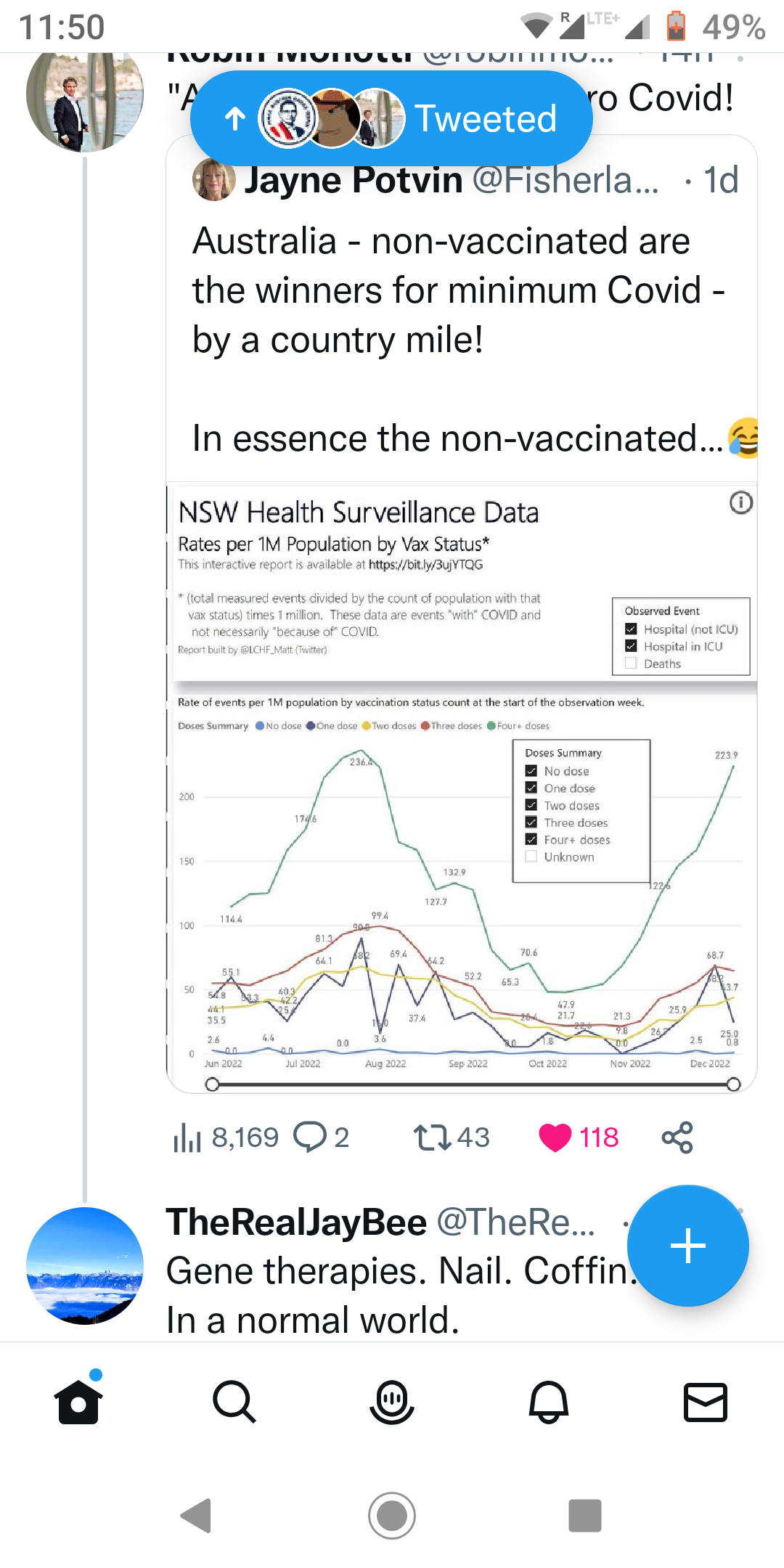784x1568 pixels.
Task: Open the Search tab
Action: point(234,1402)
